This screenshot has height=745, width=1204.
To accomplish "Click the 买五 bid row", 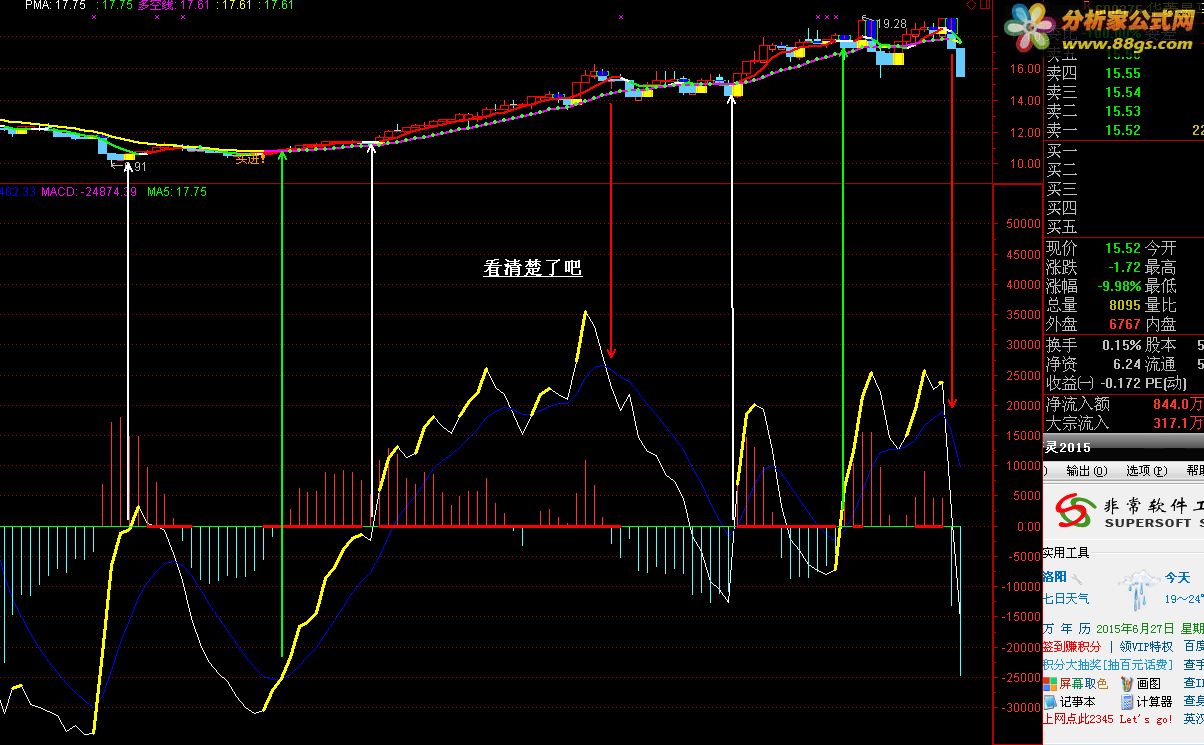I will coord(1124,227).
